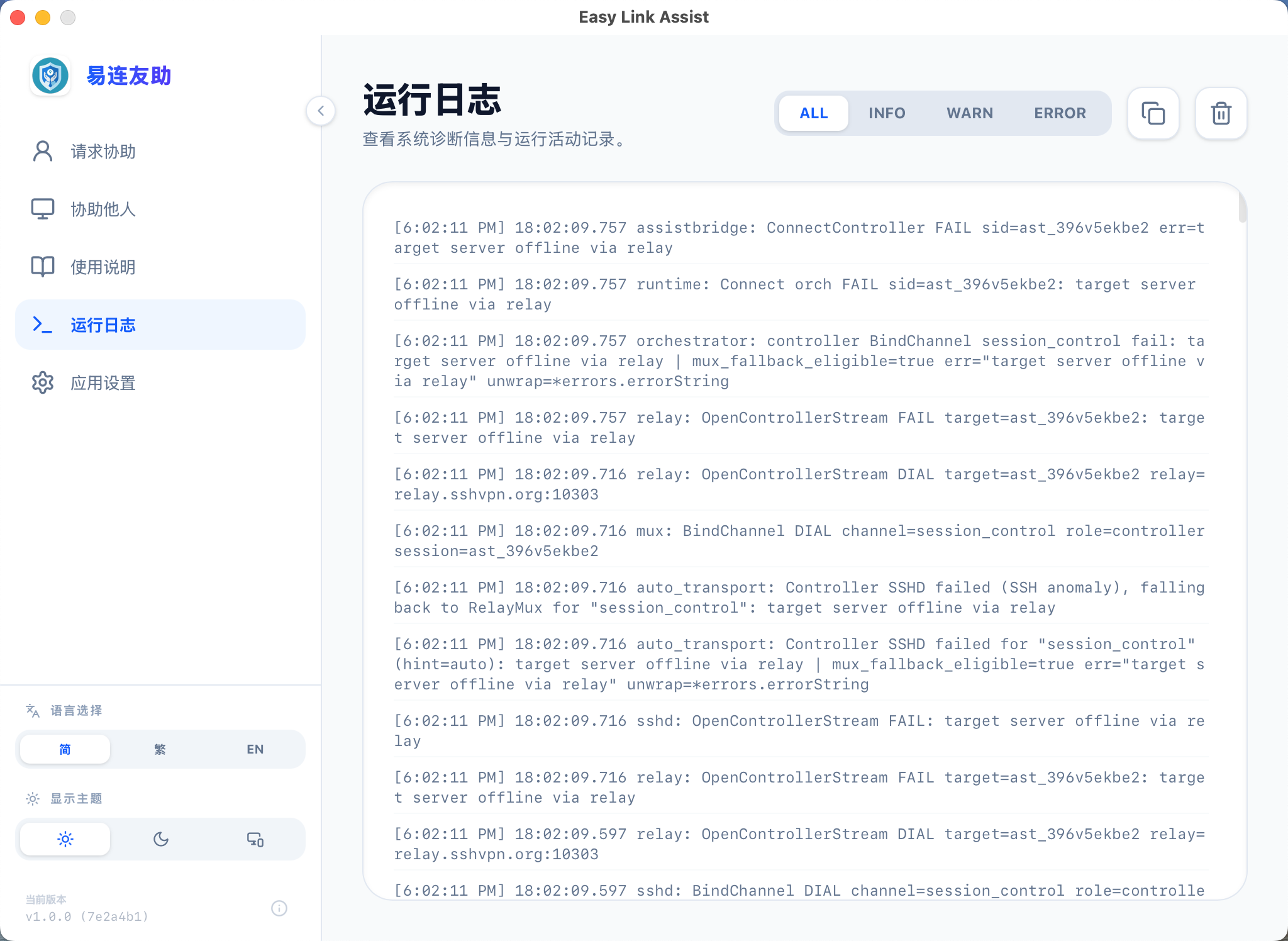1288x941 pixels.
Task: Open the 使用说明 page
Action: (160, 267)
